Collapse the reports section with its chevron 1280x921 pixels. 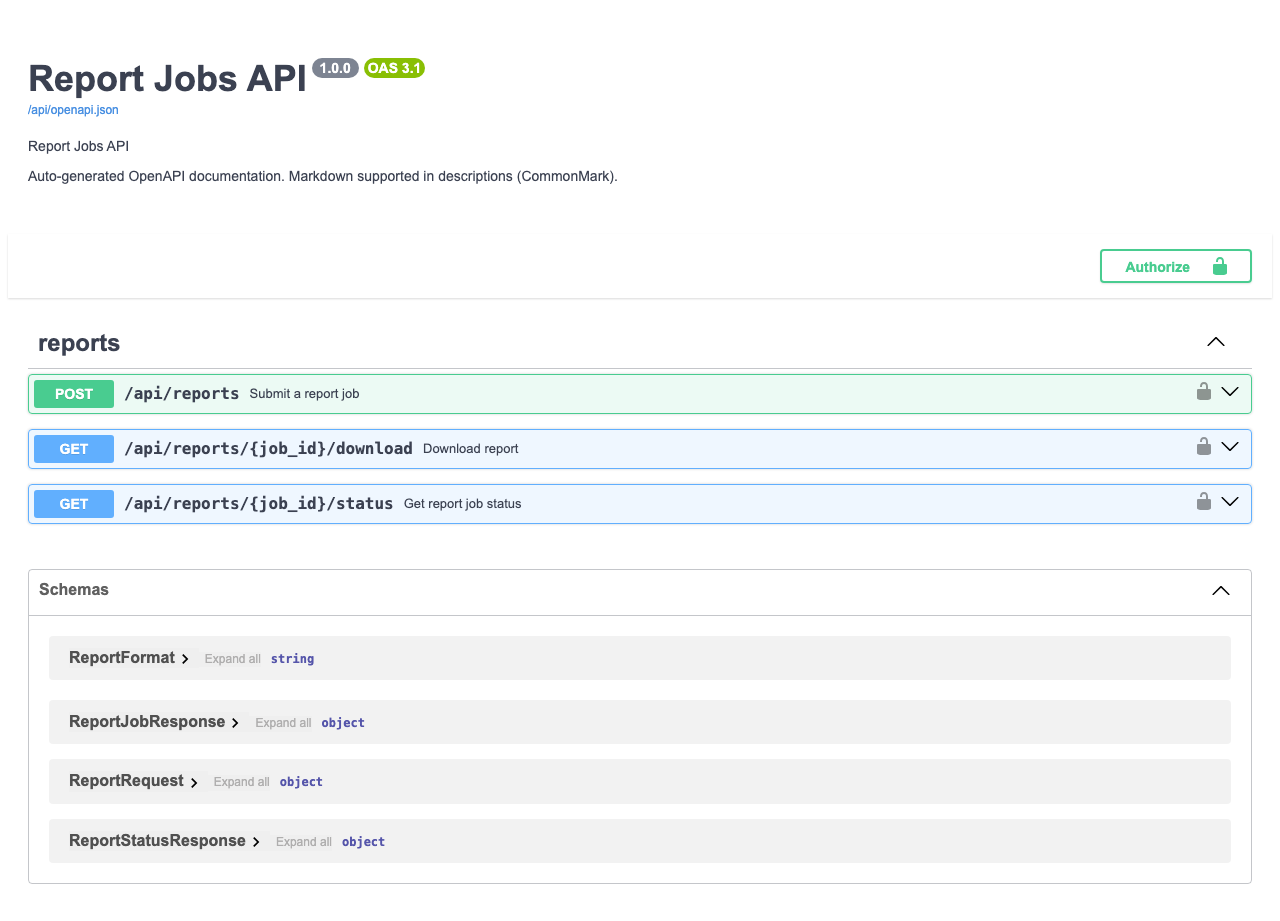(1216, 342)
